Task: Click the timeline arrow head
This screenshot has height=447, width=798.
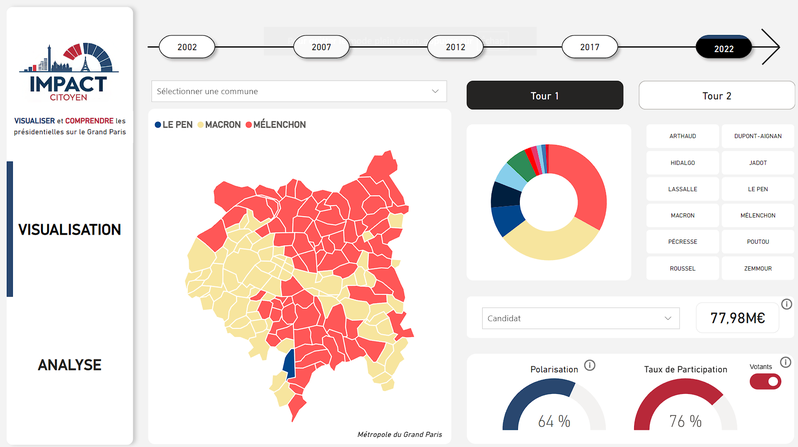Action: pos(771,47)
